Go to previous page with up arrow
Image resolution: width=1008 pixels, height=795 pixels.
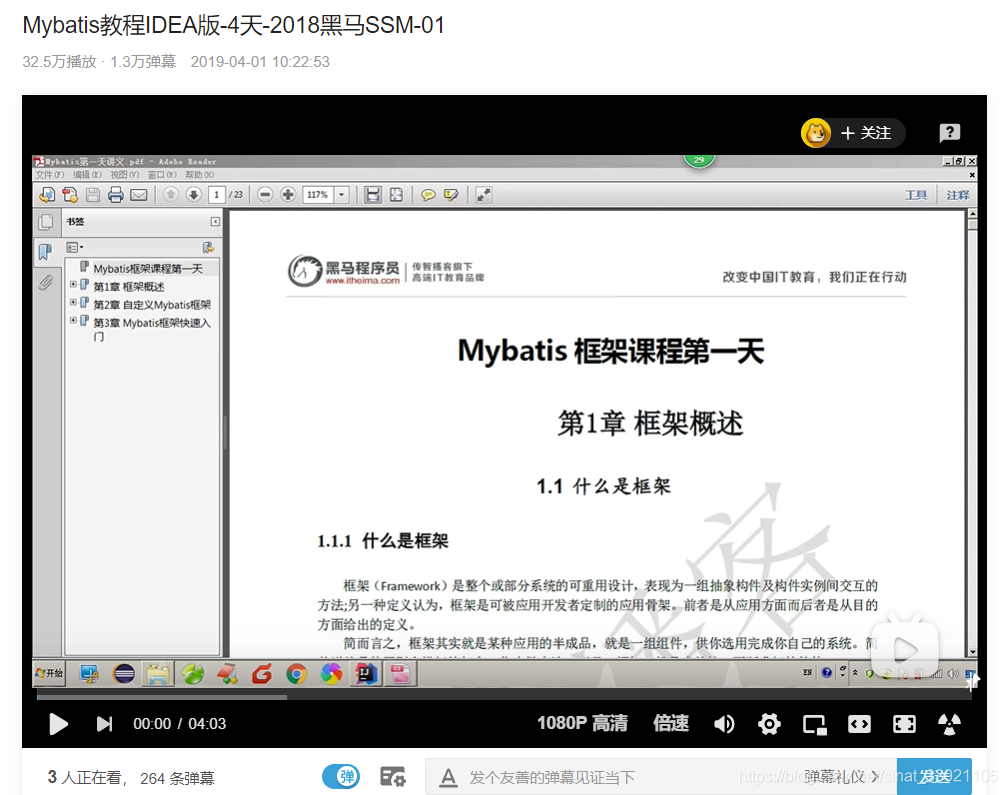click(x=170, y=194)
